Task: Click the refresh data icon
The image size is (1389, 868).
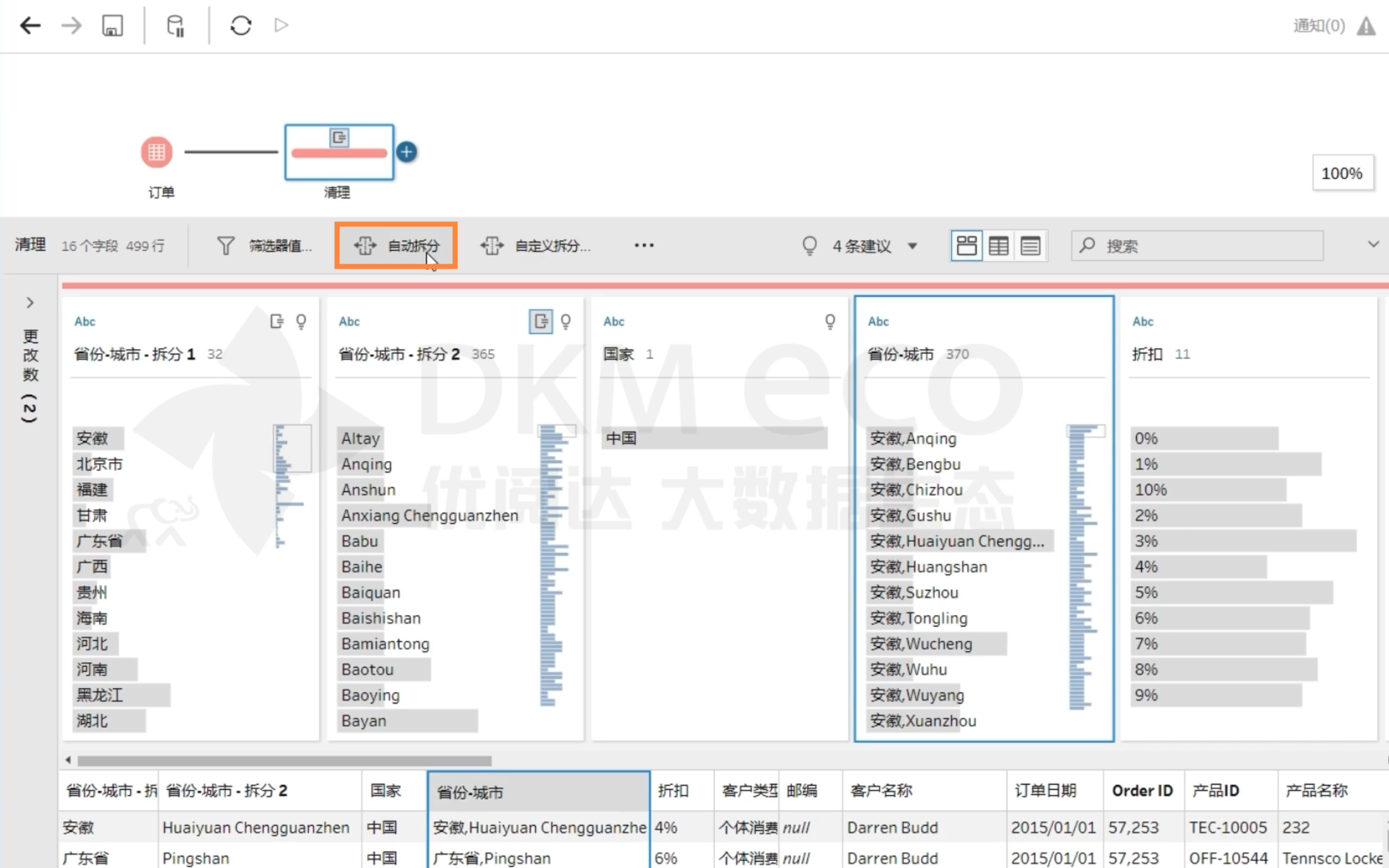Action: coord(240,25)
